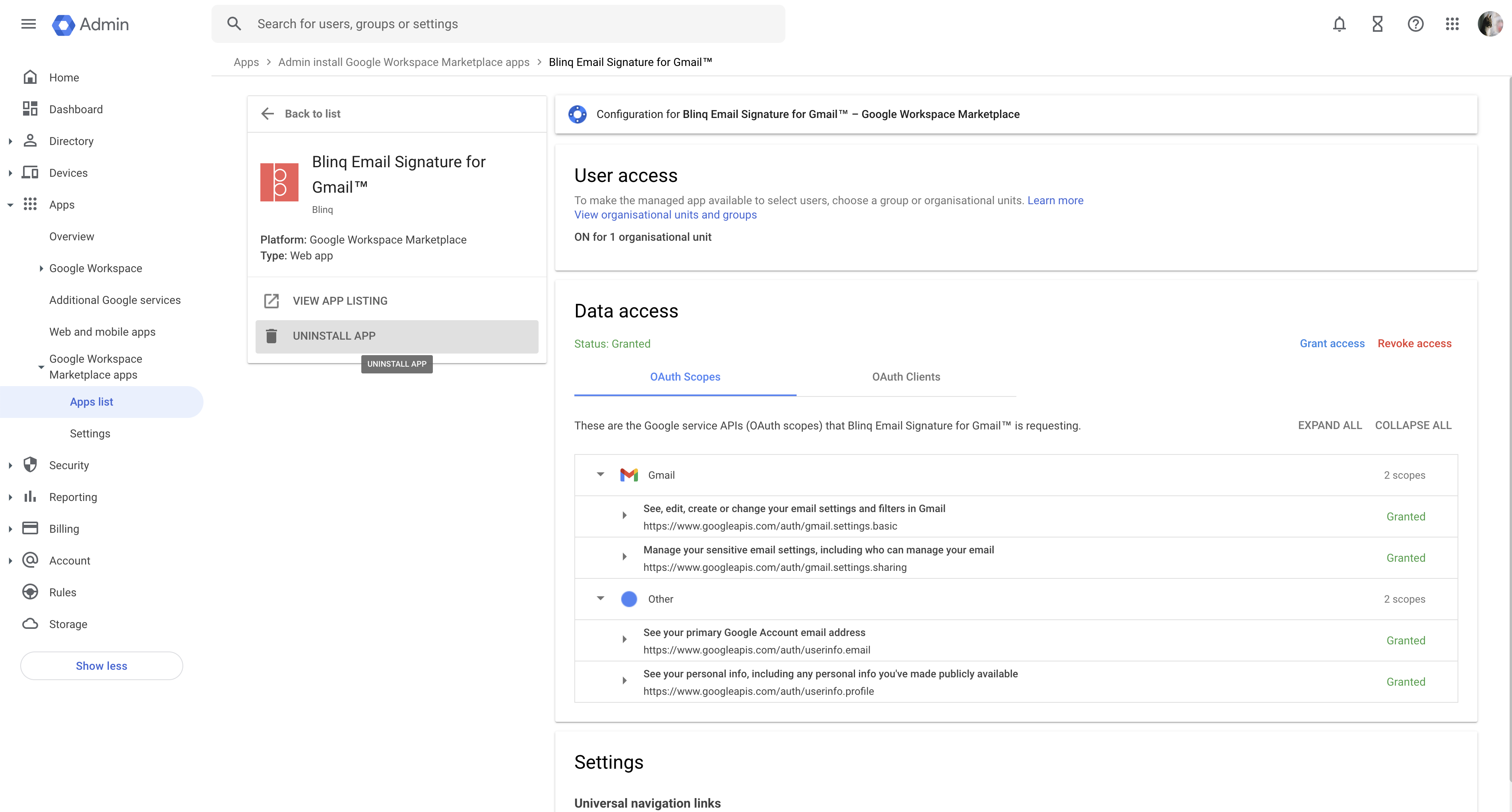The width and height of the screenshot is (1512, 812).
Task: Click the Billing card icon
Action: tap(30, 528)
